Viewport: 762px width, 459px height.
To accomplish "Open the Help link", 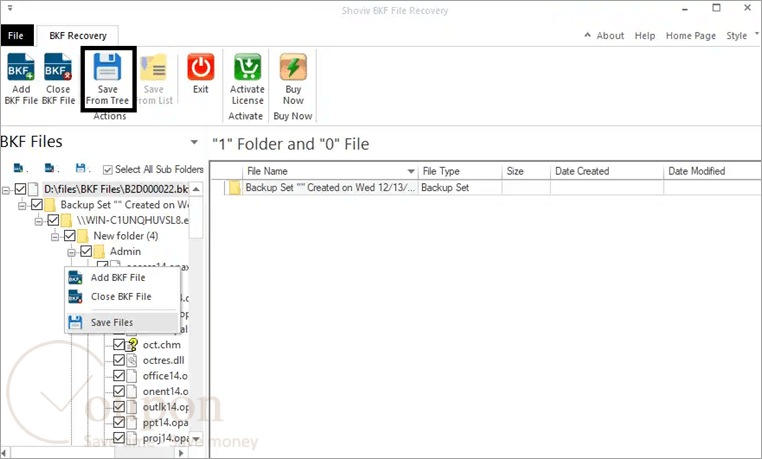I will 645,35.
